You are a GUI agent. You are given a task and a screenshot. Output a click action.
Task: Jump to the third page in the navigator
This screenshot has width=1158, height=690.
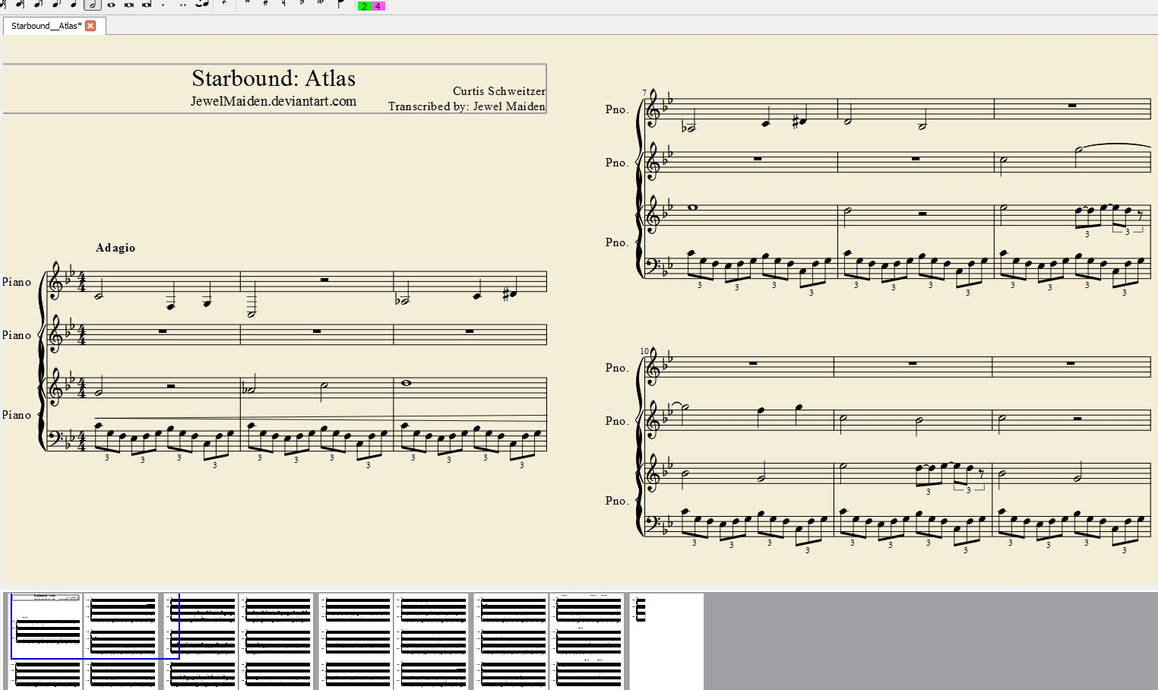[x=202, y=641]
